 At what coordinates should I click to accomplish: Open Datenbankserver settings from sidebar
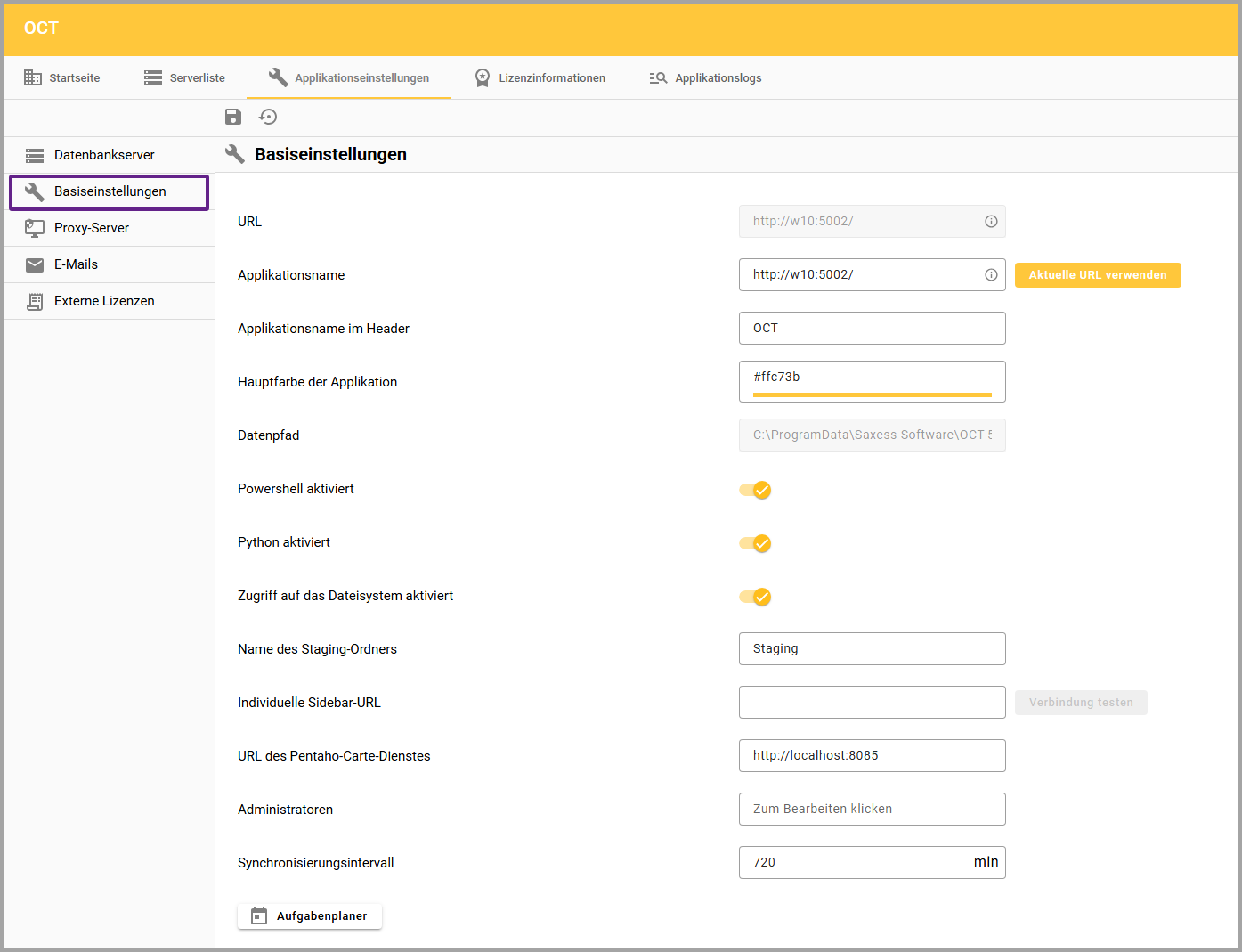[104, 155]
